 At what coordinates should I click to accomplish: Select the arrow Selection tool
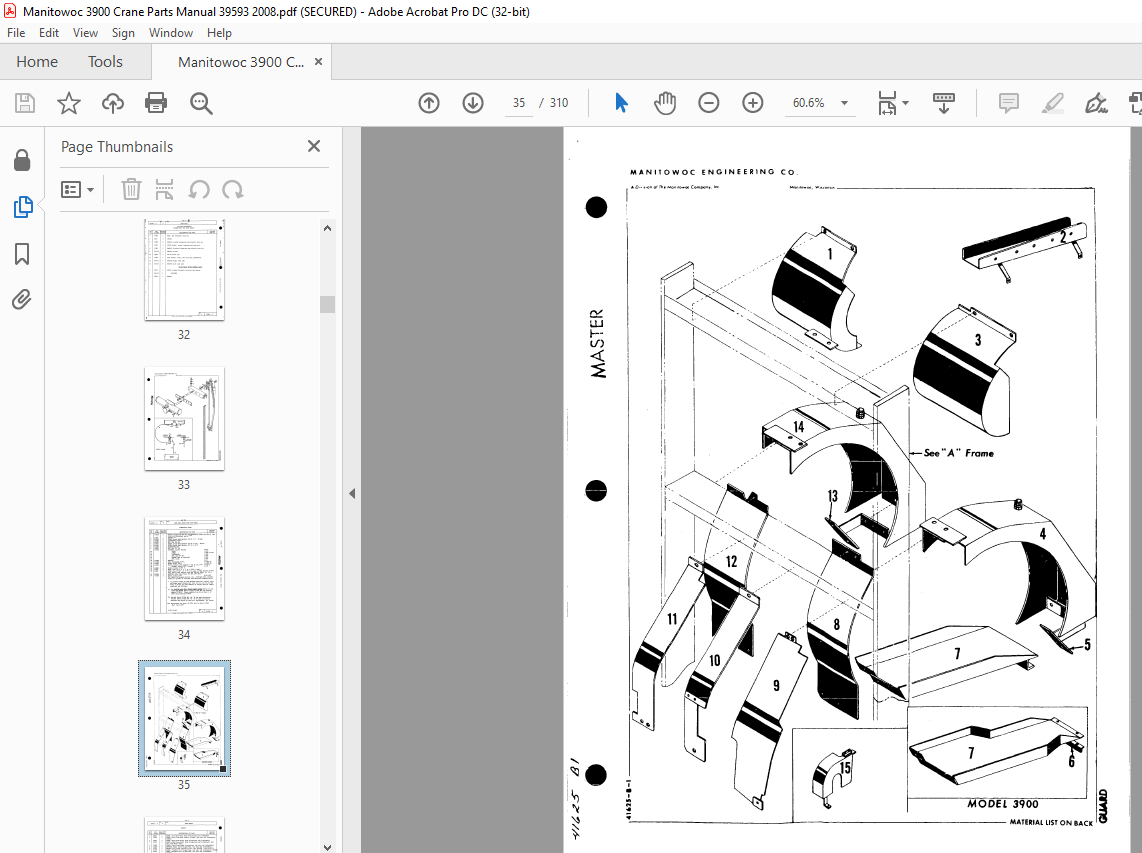click(621, 103)
